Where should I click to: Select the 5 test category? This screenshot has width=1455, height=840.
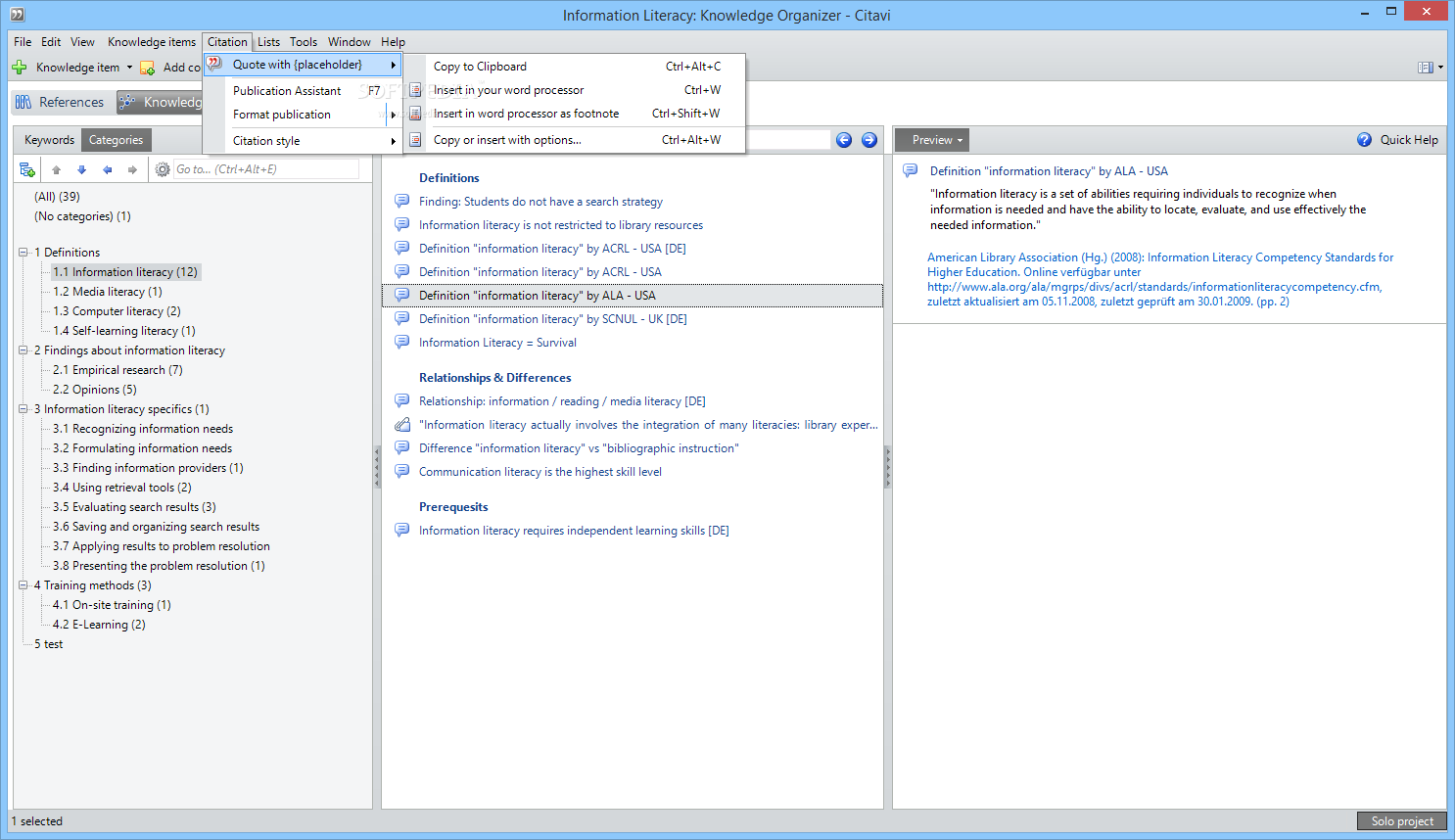(x=48, y=644)
